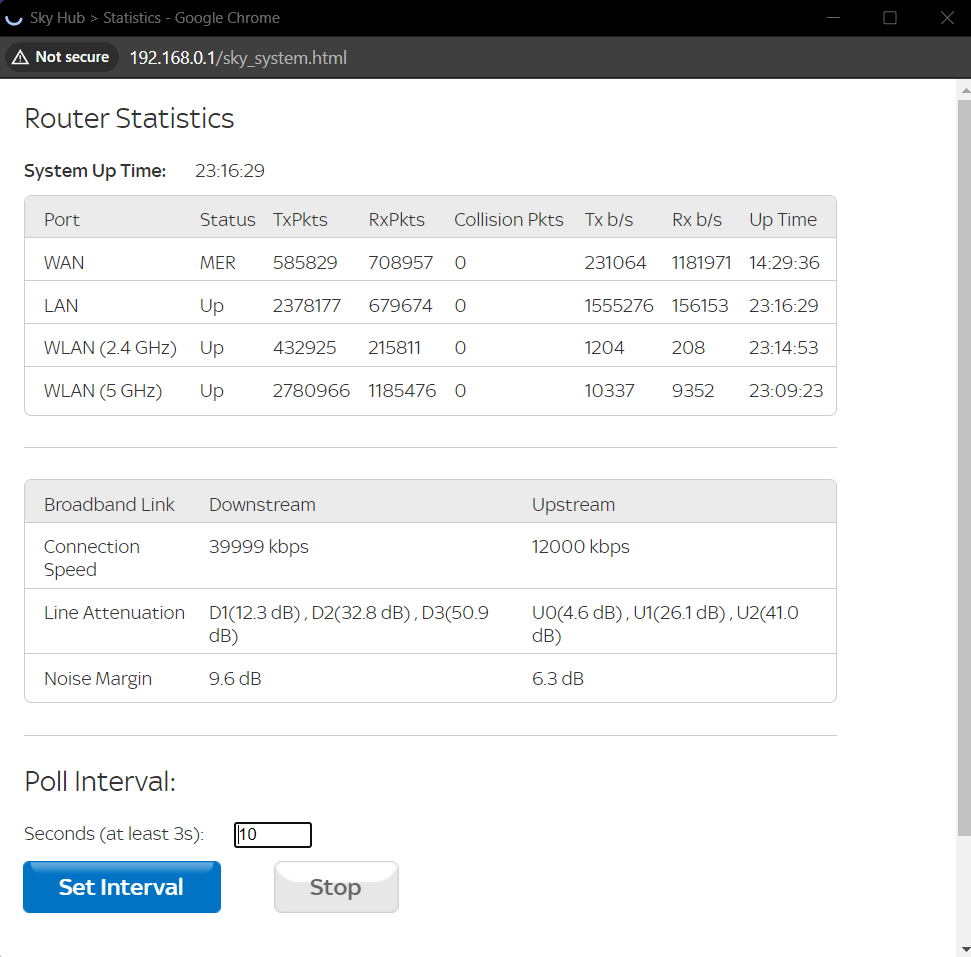Click the Seconds (at least 3s) label
Screen dimensions: 971x957
click(x=114, y=834)
